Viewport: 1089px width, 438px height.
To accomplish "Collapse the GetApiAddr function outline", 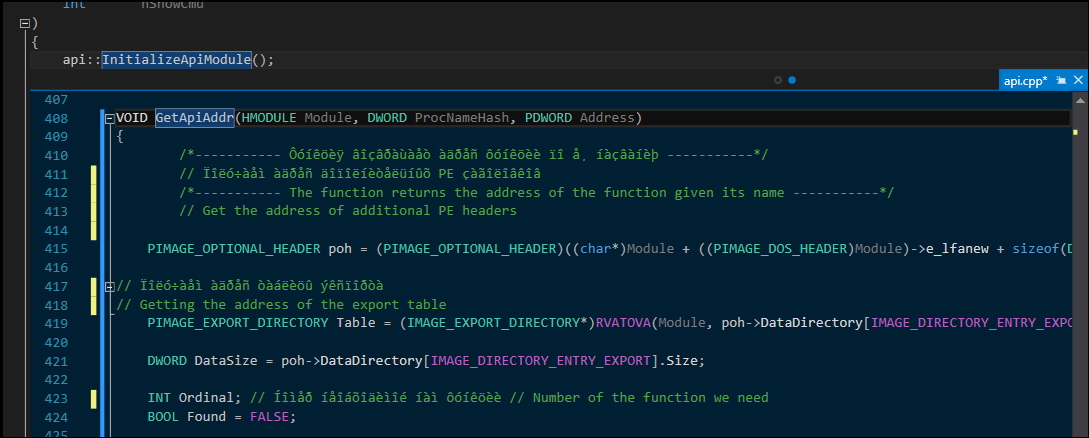I will [x=109, y=118].
